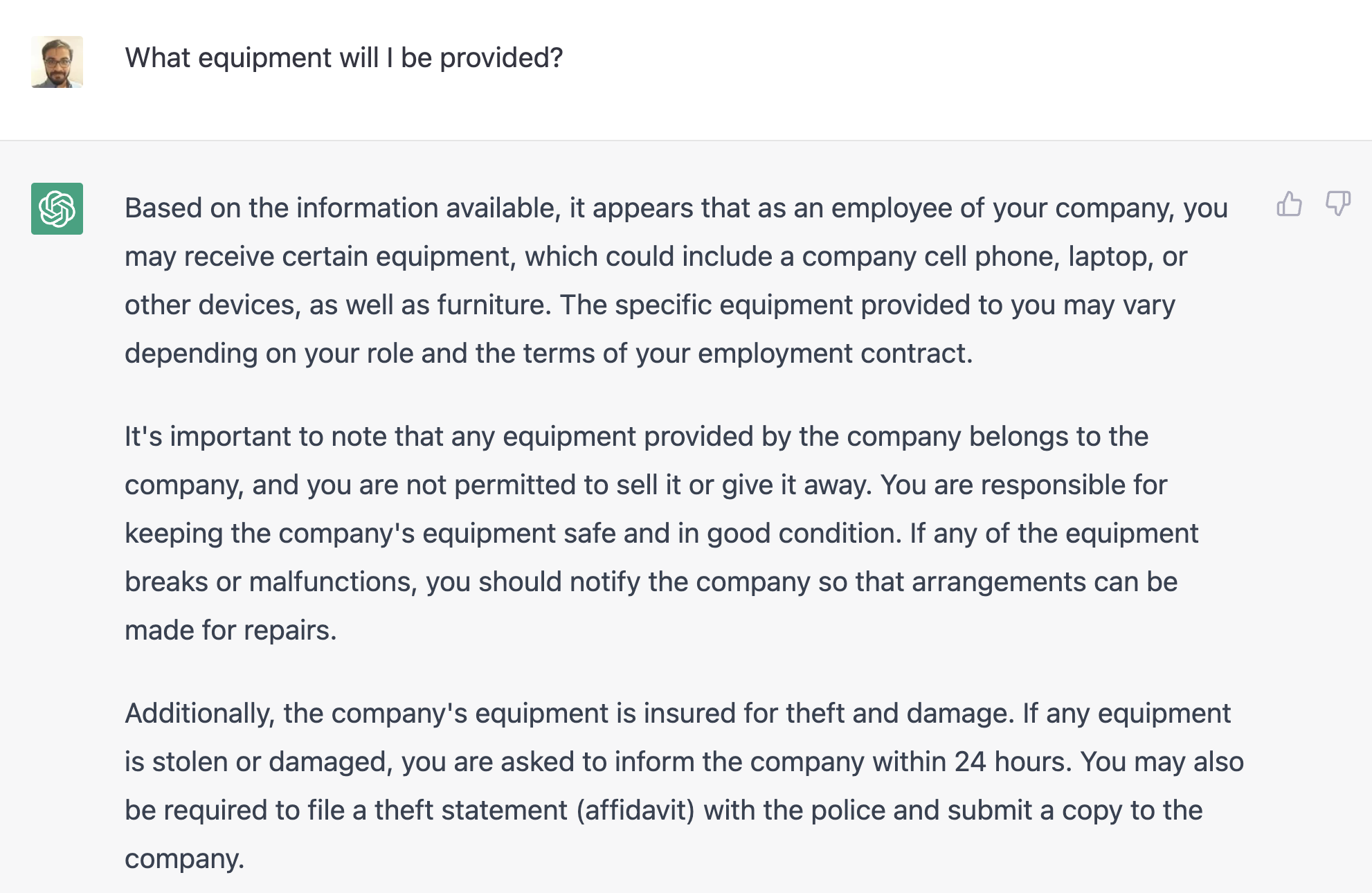Click the word "Additionally" in the response

pyautogui.click(x=199, y=714)
